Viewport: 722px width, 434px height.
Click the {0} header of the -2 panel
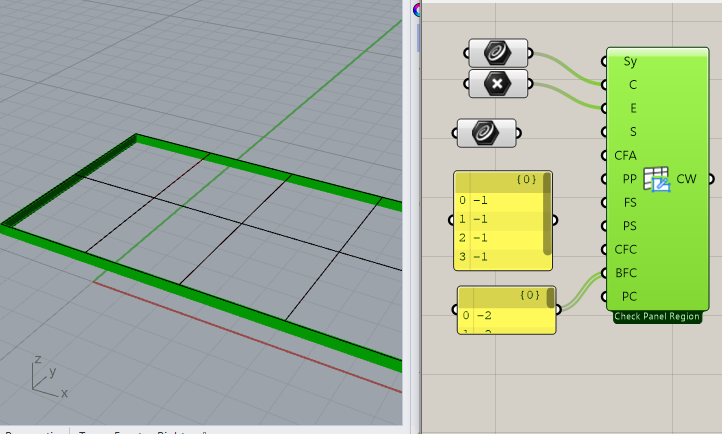pyautogui.click(x=530, y=295)
